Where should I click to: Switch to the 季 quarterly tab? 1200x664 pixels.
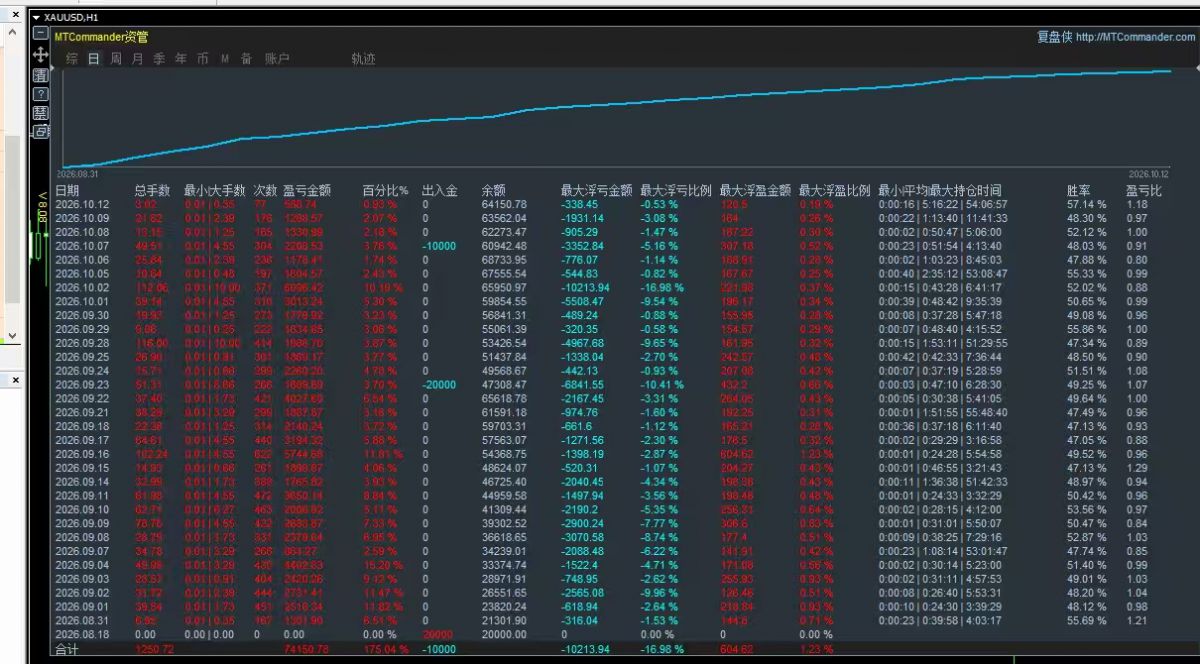click(x=159, y=59)
